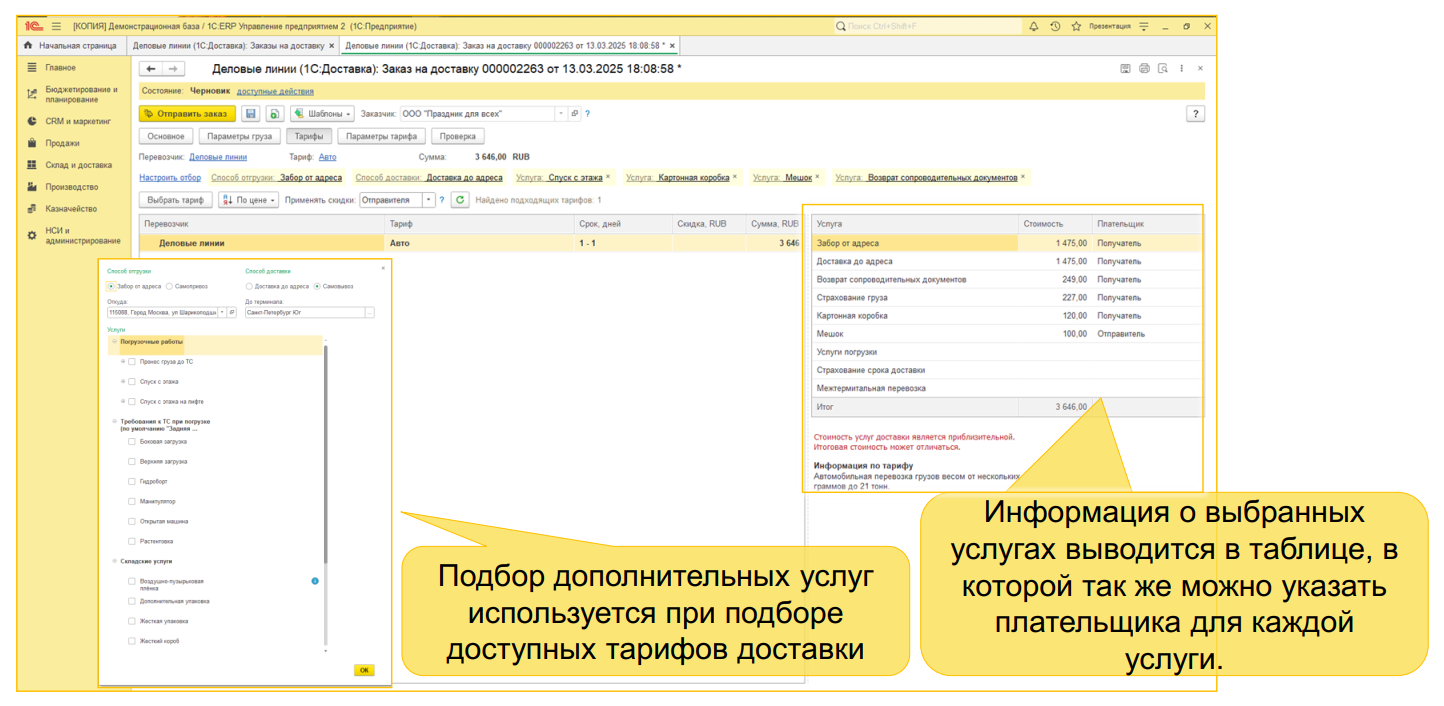
Task: Open the Шаблоны dropdown
Action: tap(323, 113)
